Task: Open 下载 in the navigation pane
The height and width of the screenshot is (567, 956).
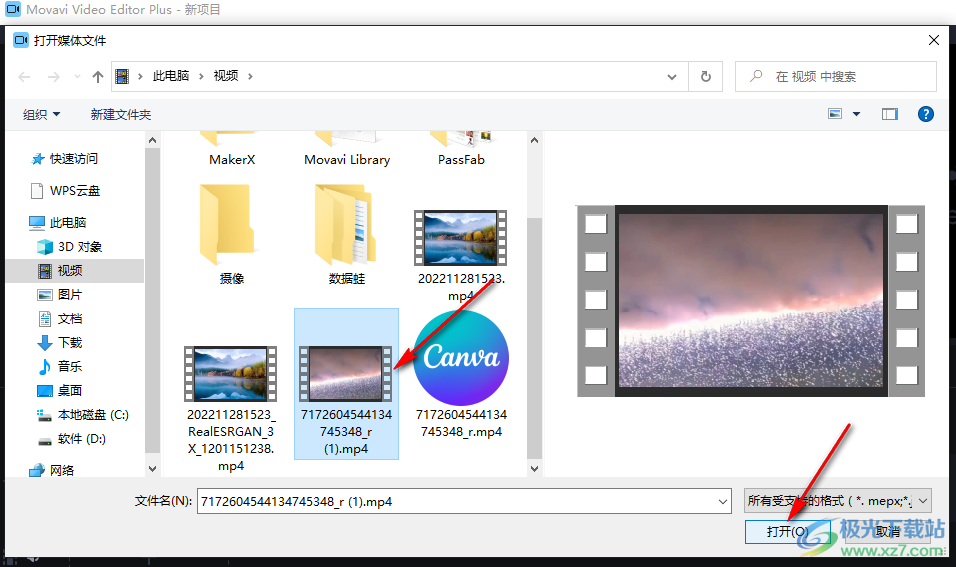Action: click(60, 343)
